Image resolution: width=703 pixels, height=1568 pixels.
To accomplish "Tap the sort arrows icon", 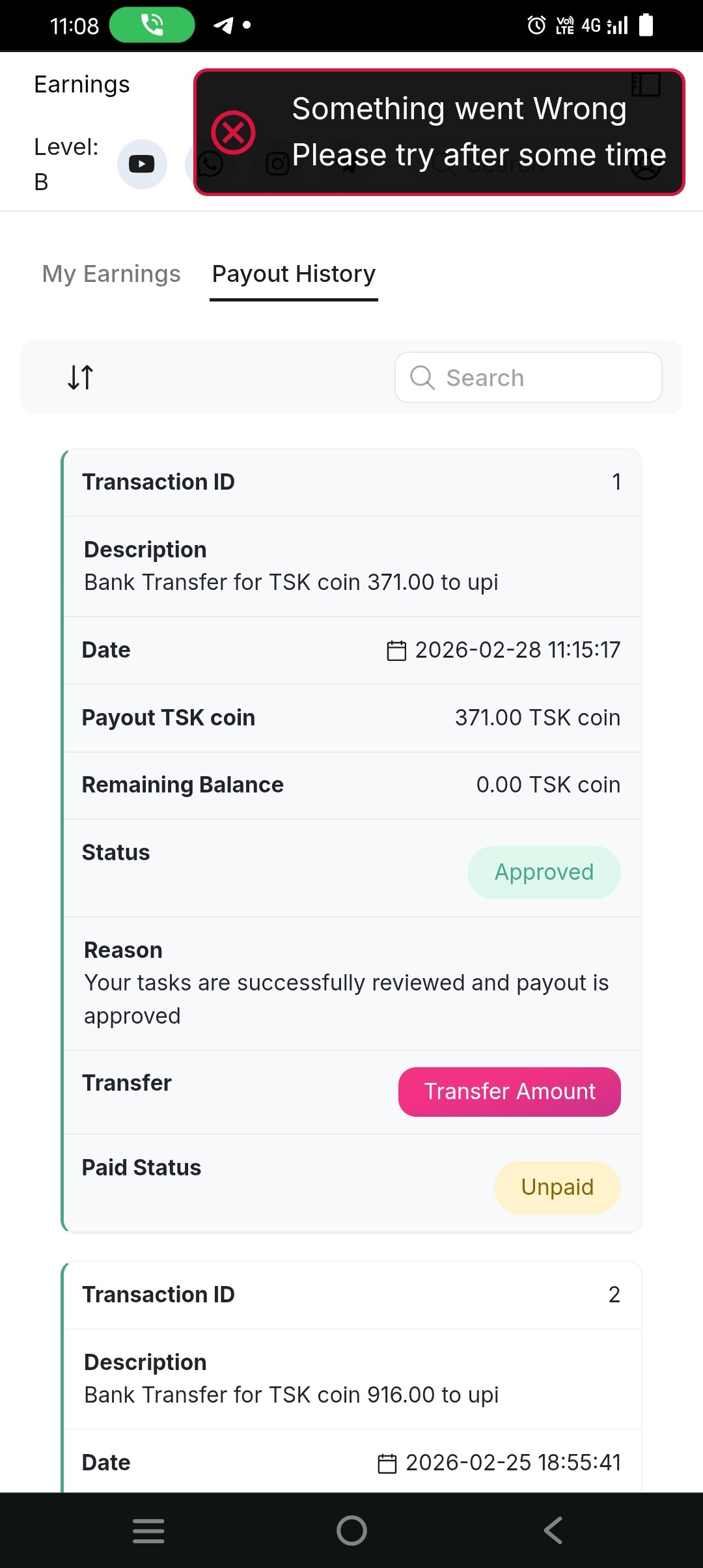I will click(81, 377).
